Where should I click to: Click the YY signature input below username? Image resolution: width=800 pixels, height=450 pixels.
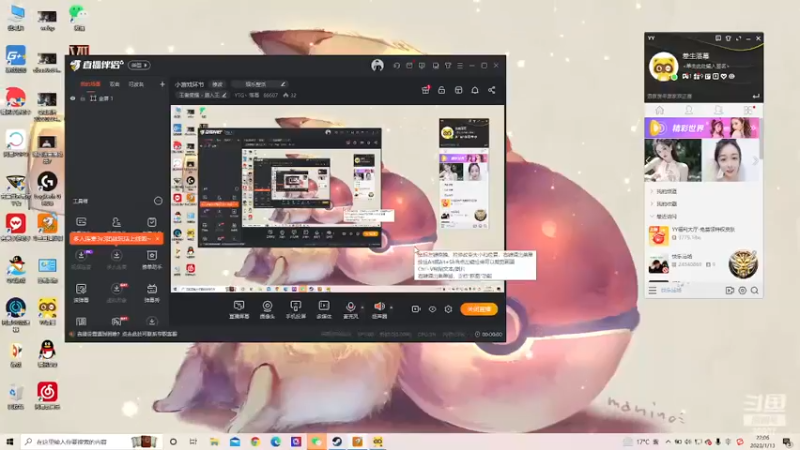click(x=707, y=66)
